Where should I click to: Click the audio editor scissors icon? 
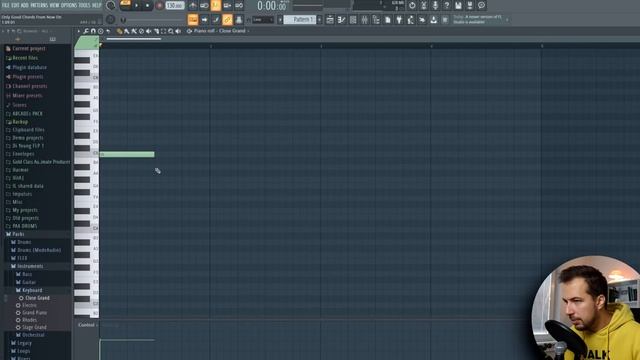click(x=424, y=5)
